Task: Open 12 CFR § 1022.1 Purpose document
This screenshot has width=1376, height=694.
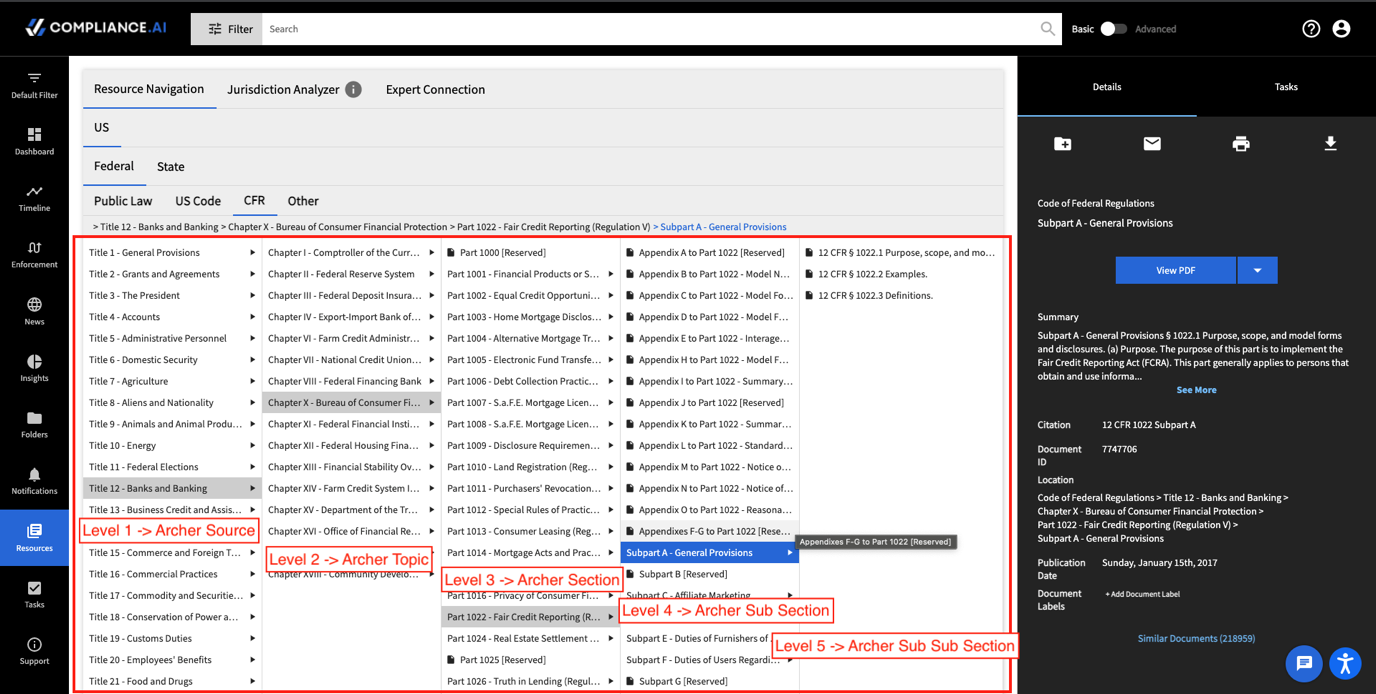Action: (x=901, y=253)
